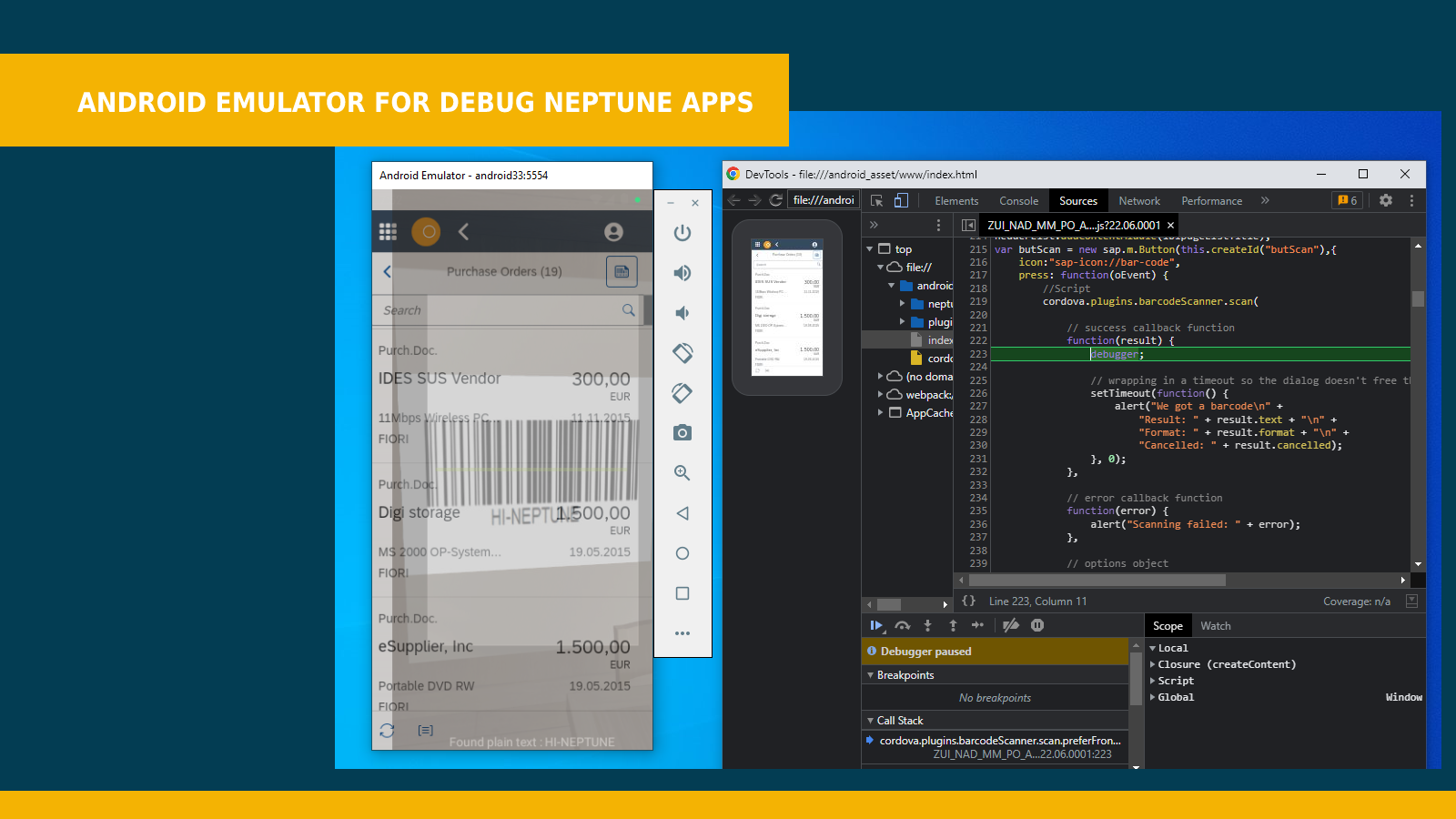Collapse the android folder in the file tree

pos(892,285)
